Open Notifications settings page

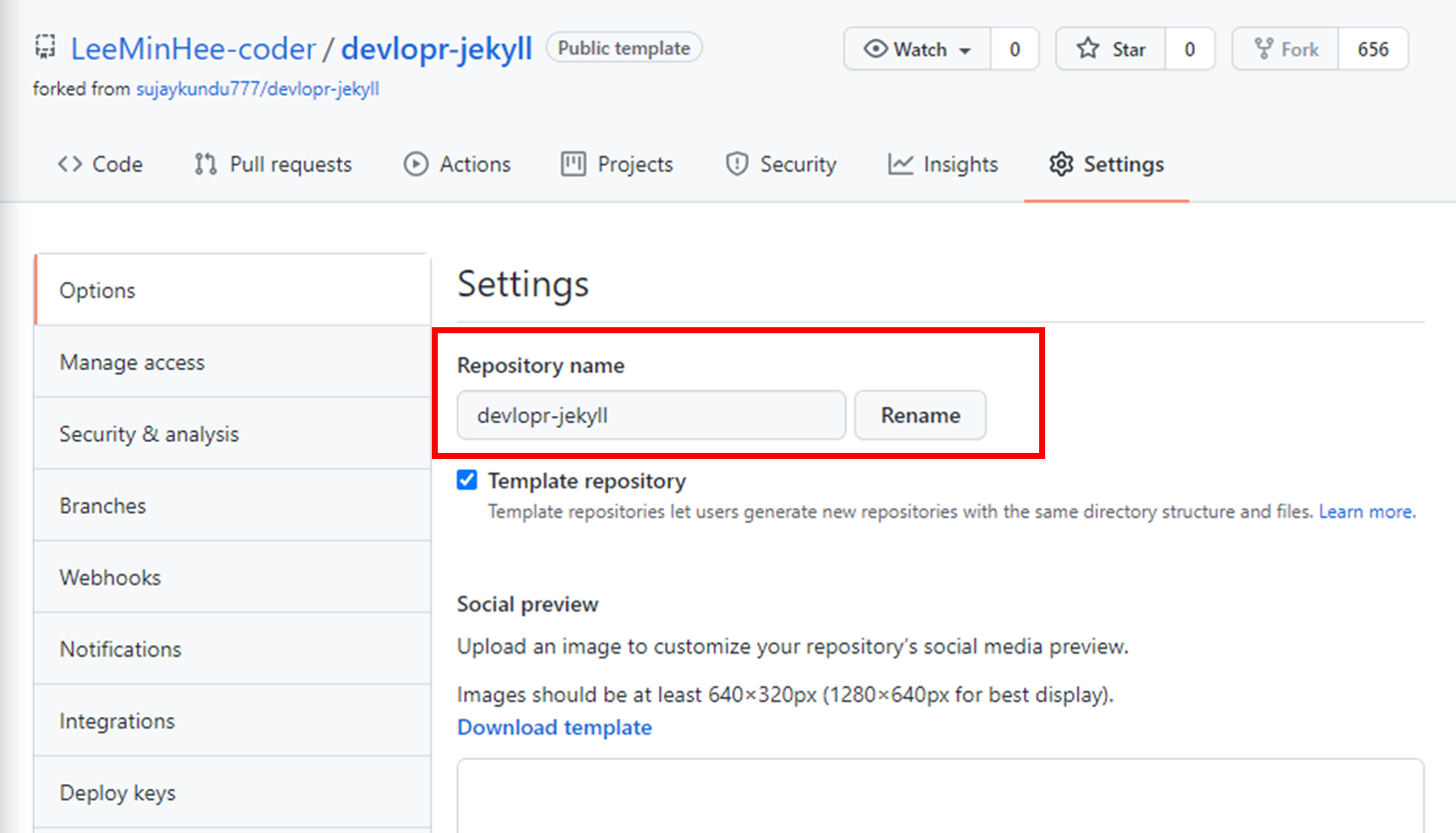[x=232, y=649]
